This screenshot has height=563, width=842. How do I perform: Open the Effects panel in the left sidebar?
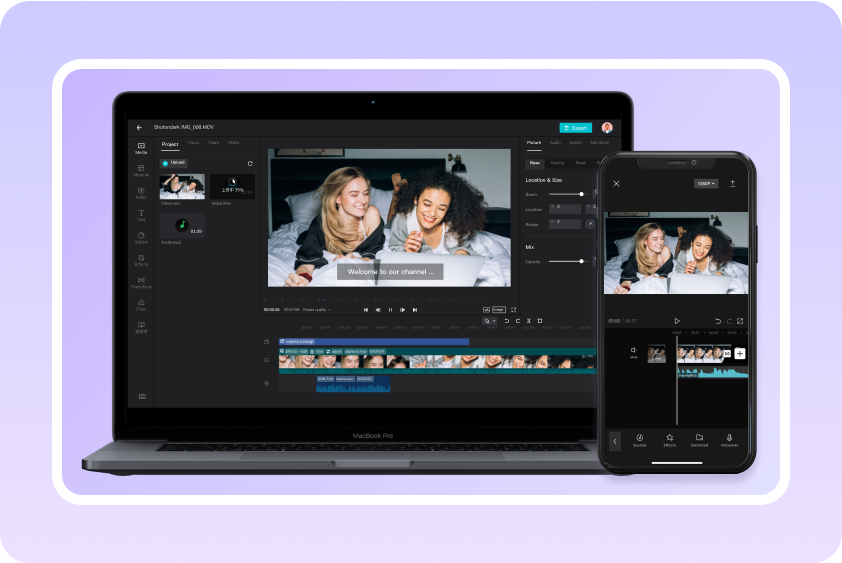pos(141,259)
